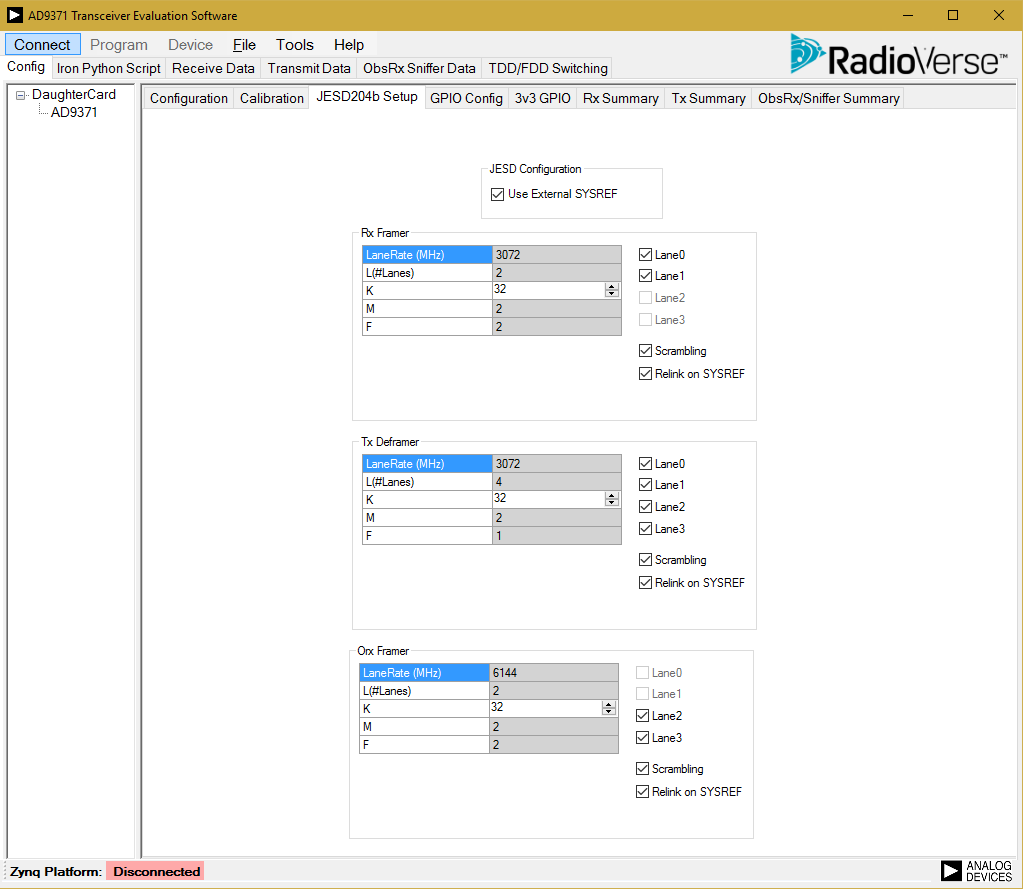1023x889 pixels.
Task: Uncheck Lane0 in Rx Framer
Action: [x=645, y=255]
